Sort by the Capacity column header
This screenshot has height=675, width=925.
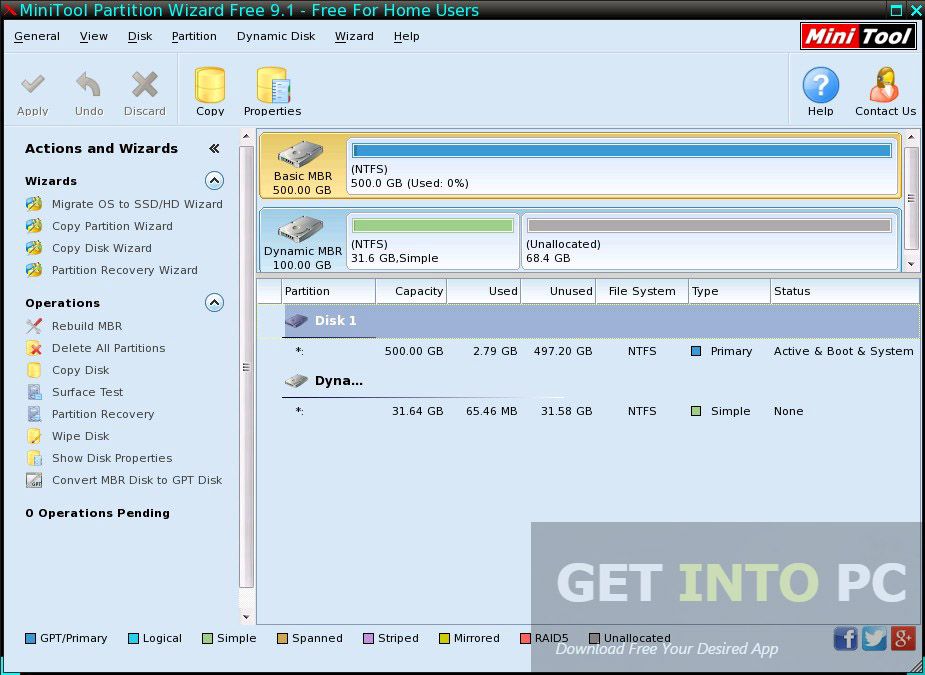[411, 291]
